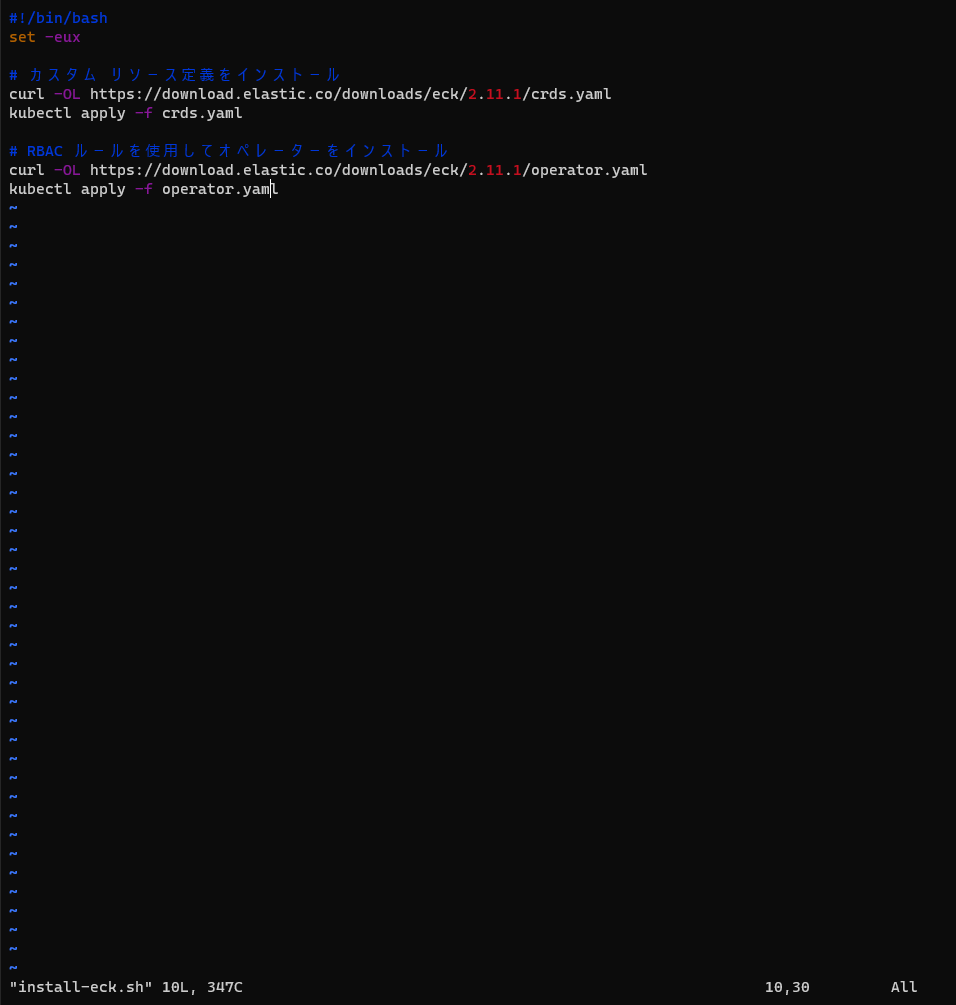Click the kubectl apply -f operator.yaml line
Viewport: 956px width, 1005px height.
coord(140,188)
